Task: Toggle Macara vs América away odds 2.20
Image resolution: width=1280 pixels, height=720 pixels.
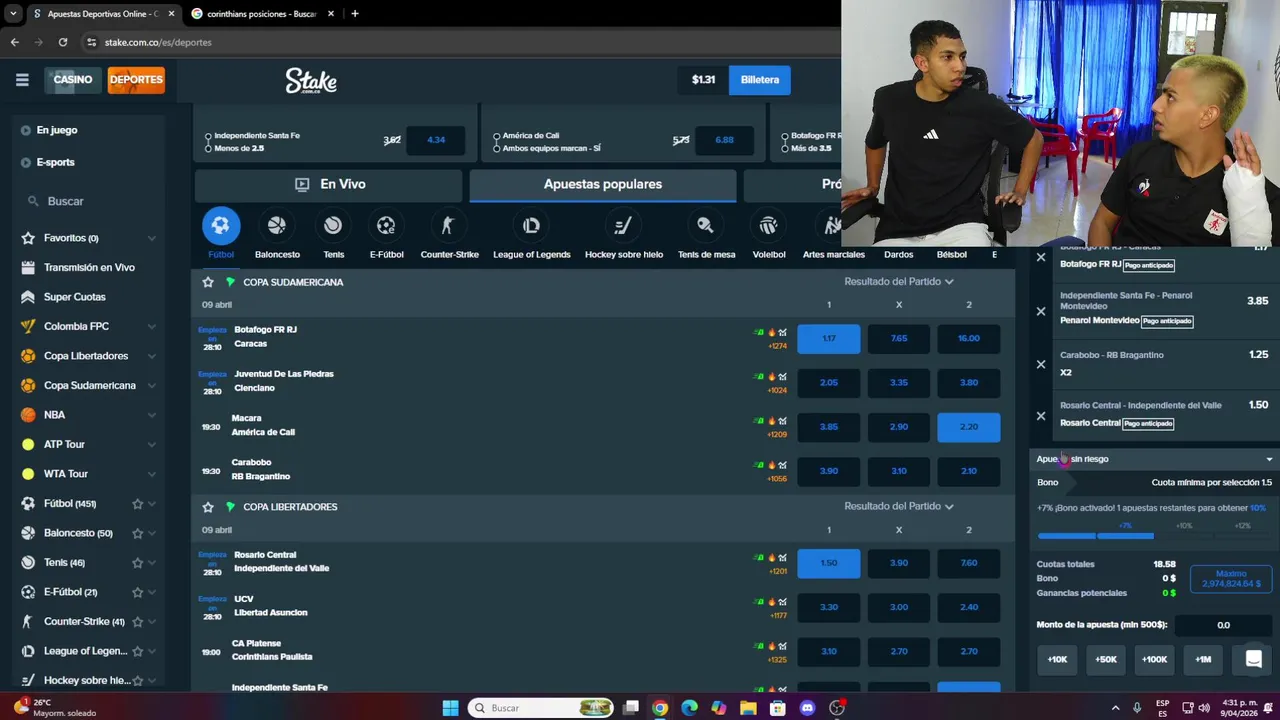Action: coord(968,427)
